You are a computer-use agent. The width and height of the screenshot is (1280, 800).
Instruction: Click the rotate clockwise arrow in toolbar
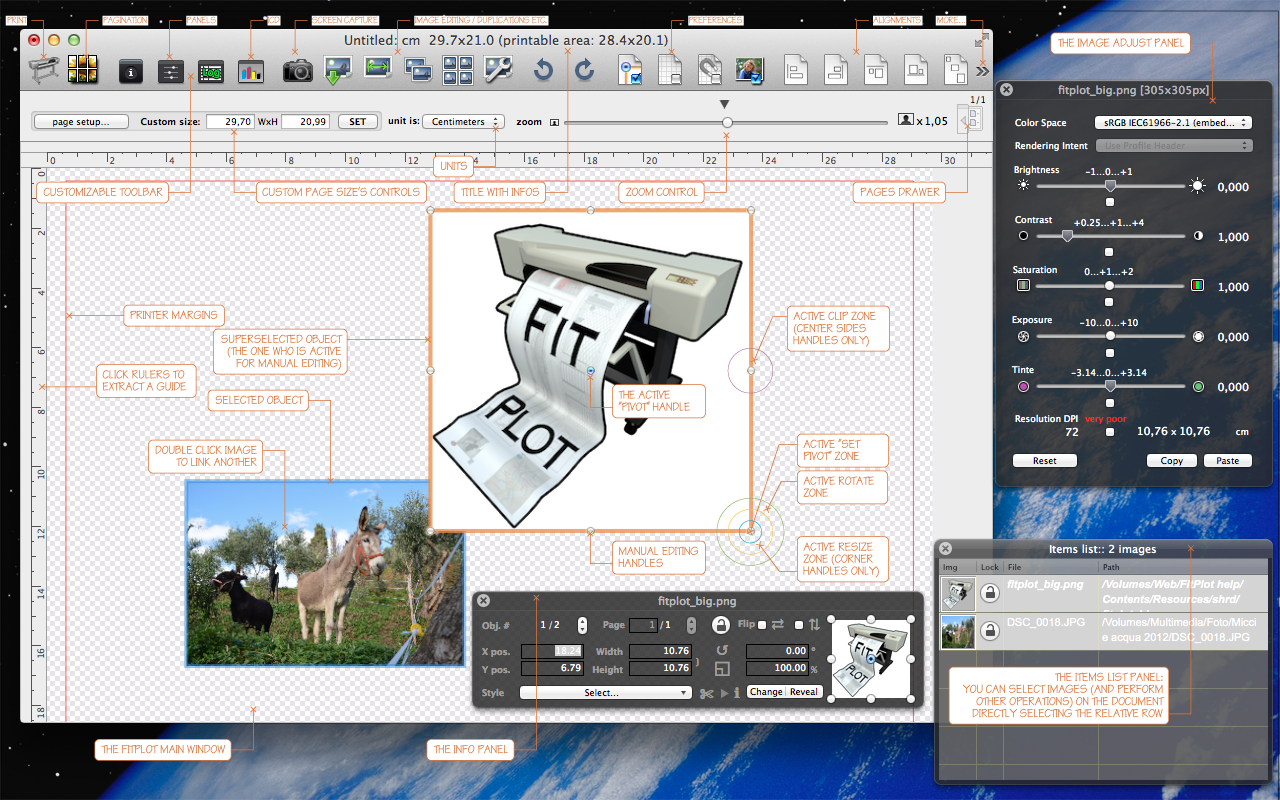tap(584, 70)
